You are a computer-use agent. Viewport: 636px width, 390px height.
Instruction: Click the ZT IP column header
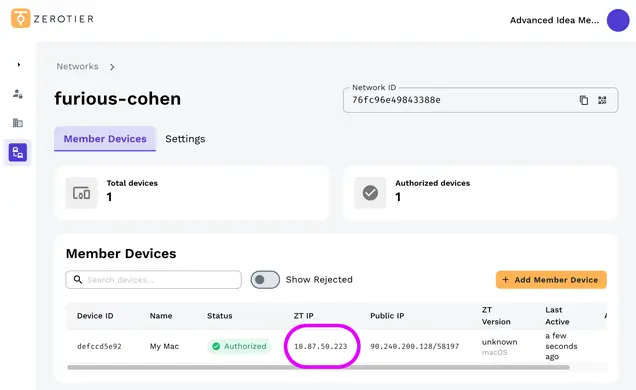pos(304,316)
